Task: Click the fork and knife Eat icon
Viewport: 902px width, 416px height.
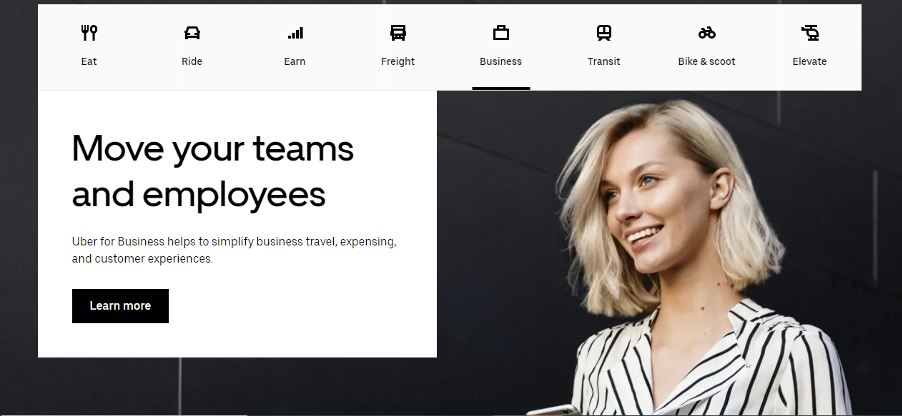Action: (89, 33)
